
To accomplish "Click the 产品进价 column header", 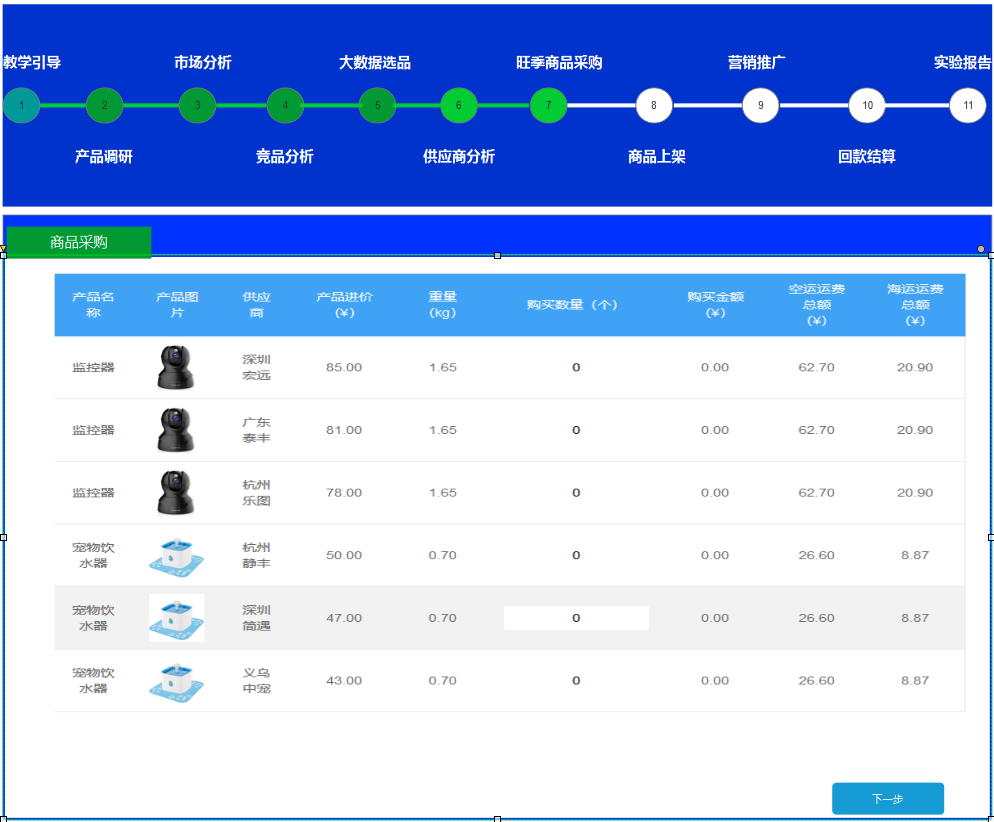I will click(344, 305).
